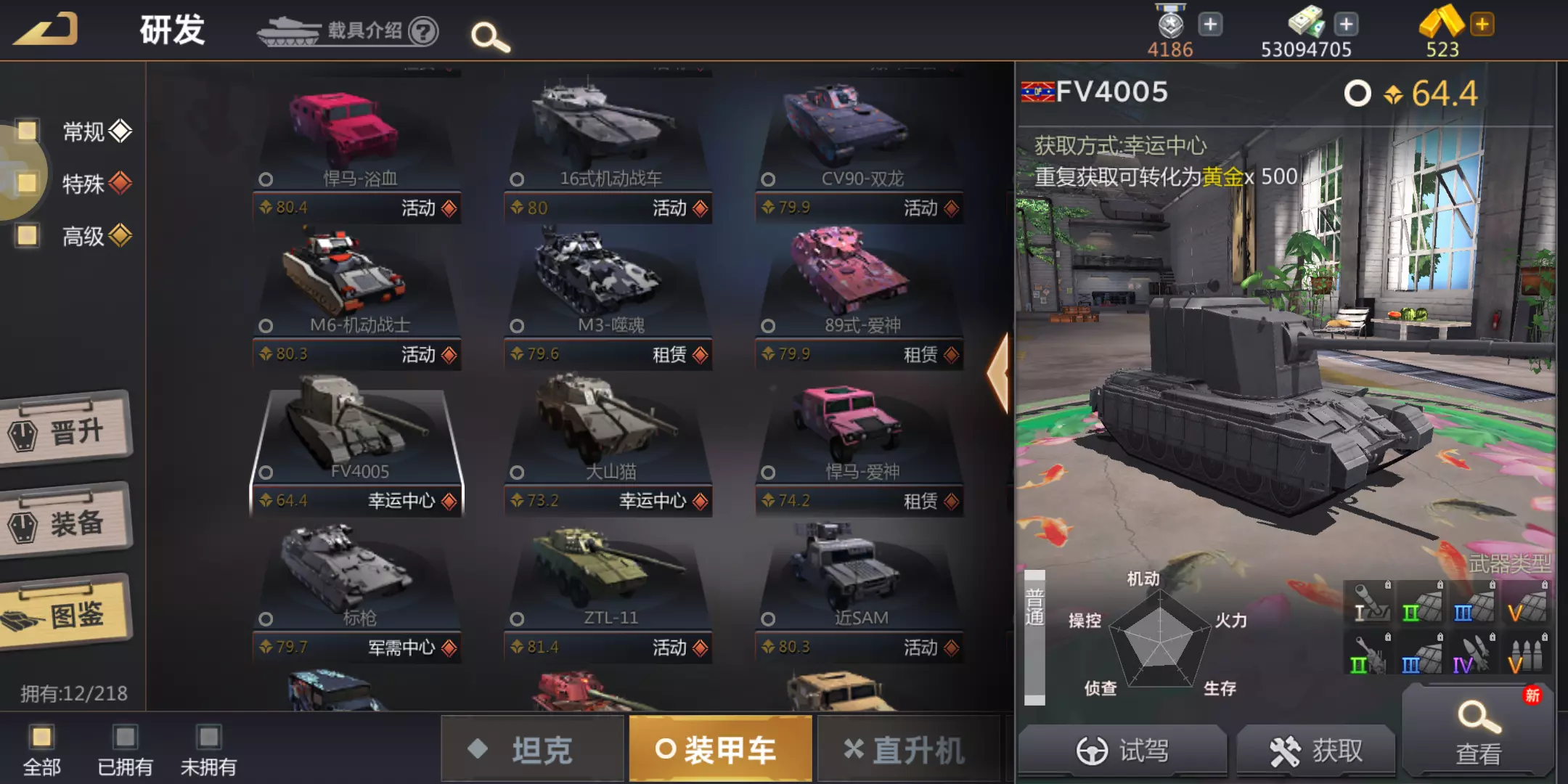Add gold bars with plus icon

click(x=1482, y=24)
